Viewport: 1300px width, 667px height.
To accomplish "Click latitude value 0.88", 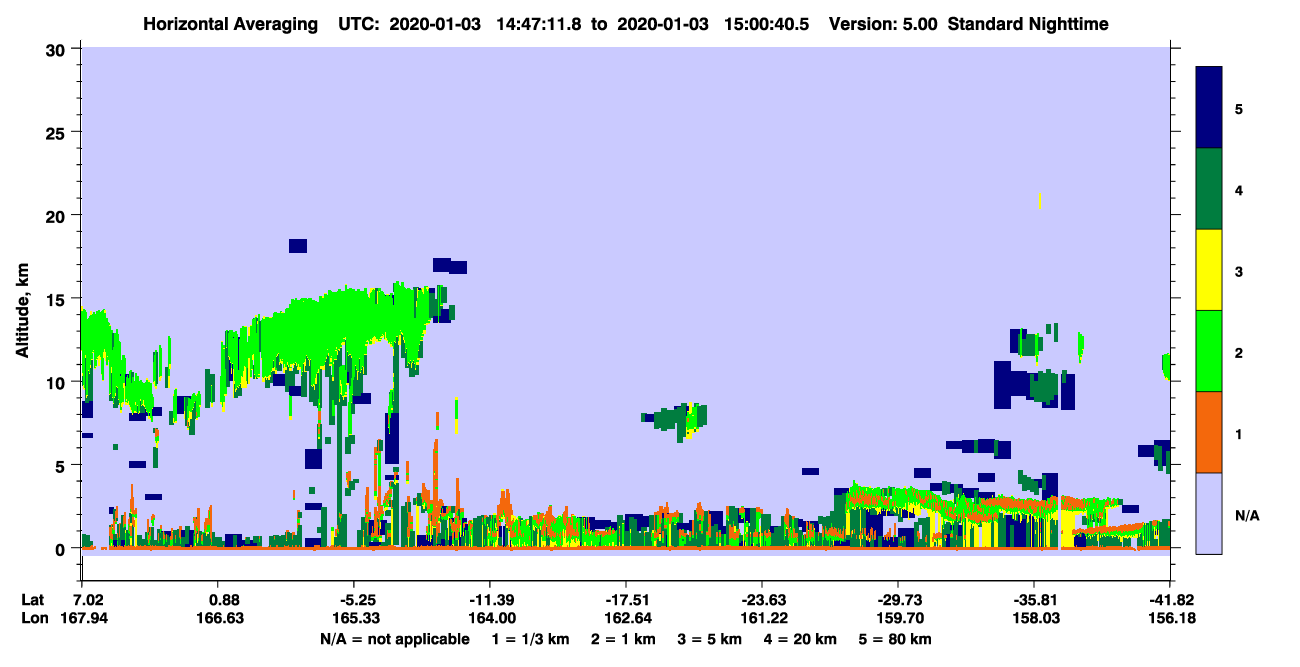I will pos(224,600).
